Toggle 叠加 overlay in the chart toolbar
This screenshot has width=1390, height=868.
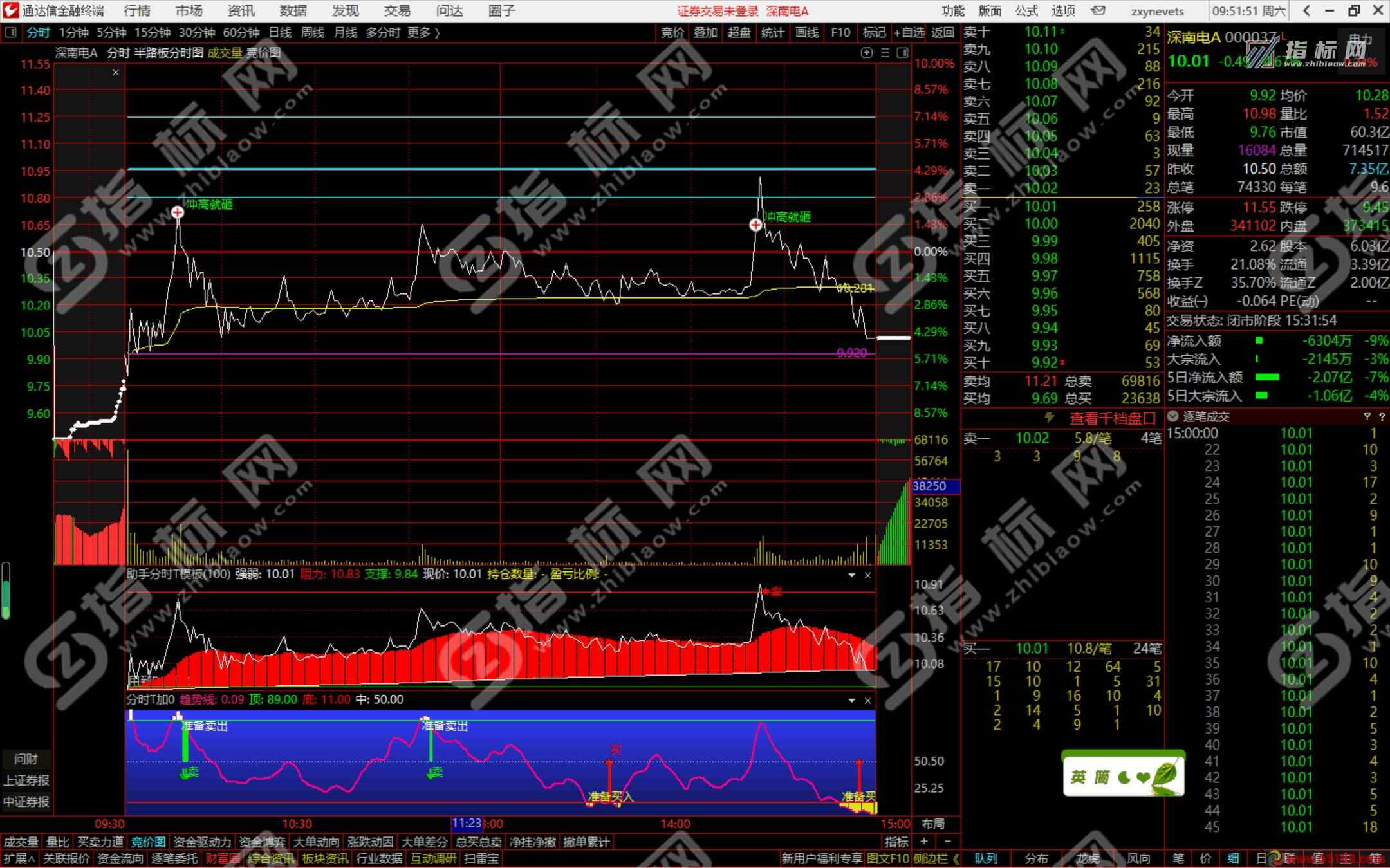(705, 32)
